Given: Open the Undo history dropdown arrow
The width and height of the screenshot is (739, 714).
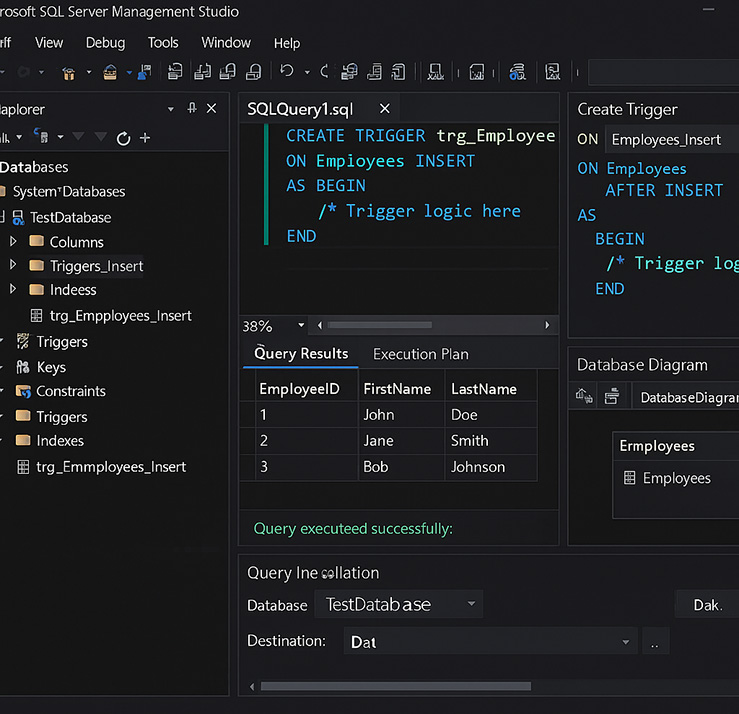Looking at the screenshot, I should (307, 73).
